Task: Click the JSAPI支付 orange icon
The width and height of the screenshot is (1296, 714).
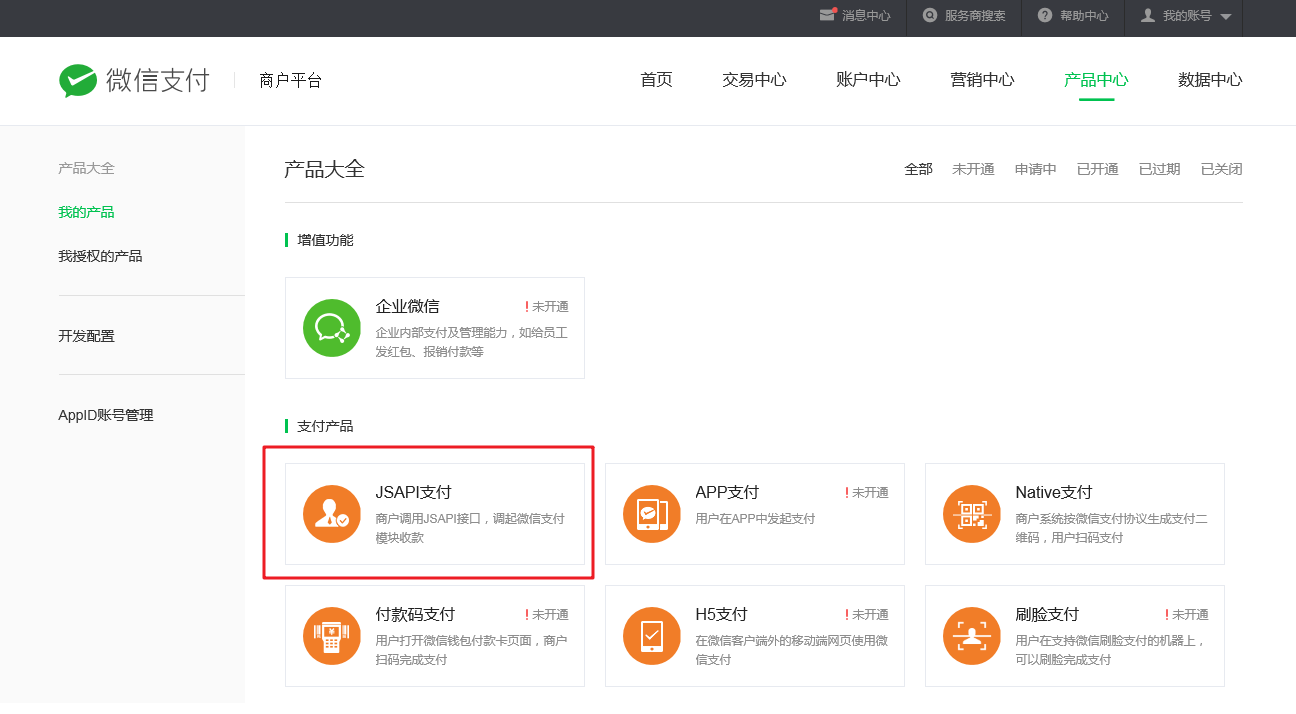Action: tap(331, 514)
